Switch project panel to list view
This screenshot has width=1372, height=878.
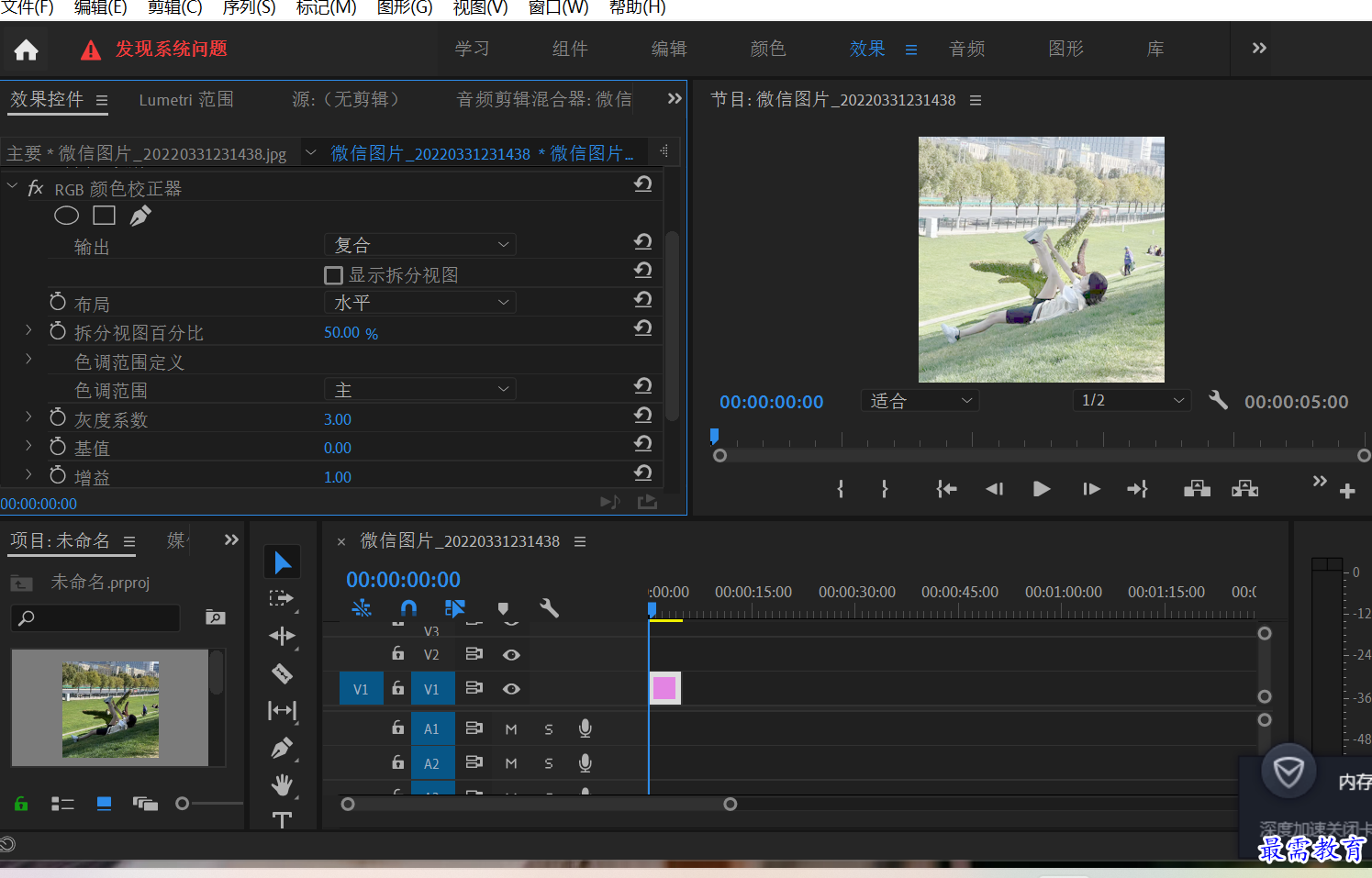coord(62,804)
